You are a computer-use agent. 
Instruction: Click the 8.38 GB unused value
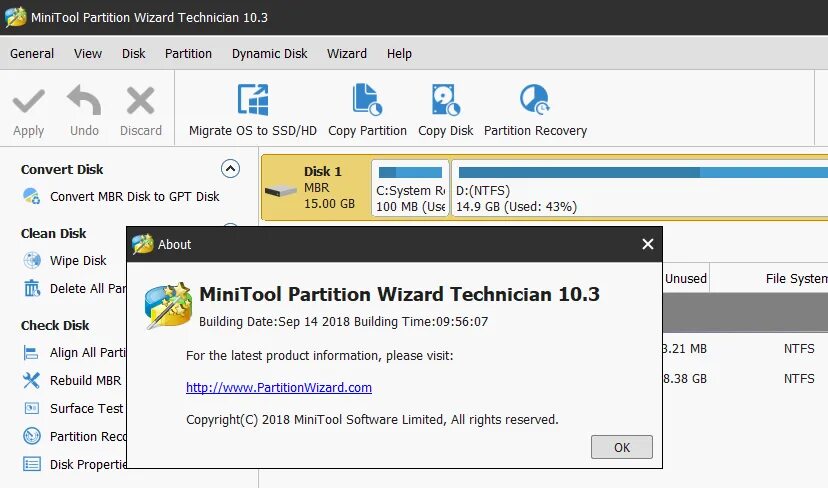click(x=685, y=379)
